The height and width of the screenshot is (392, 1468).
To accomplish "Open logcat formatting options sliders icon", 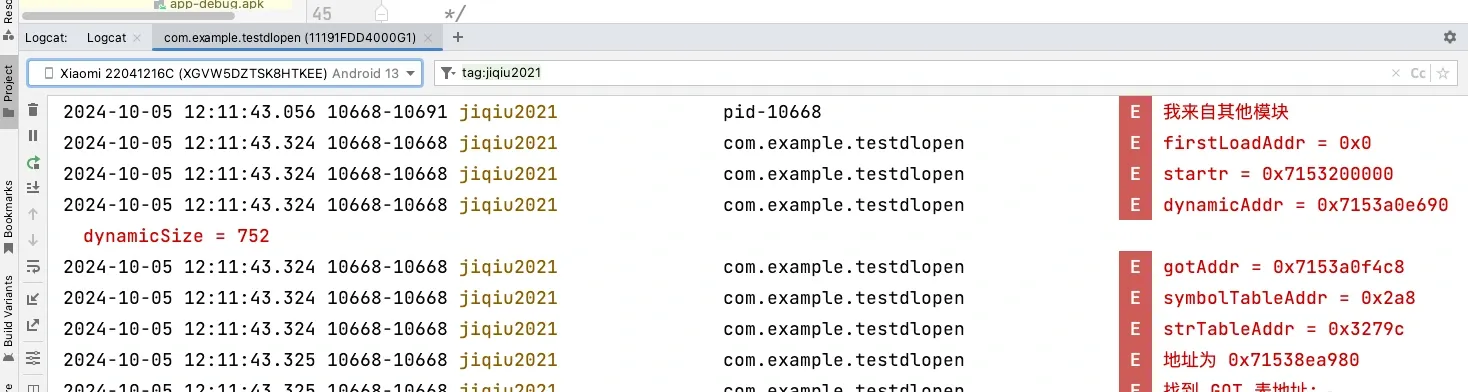I will 33,357.
